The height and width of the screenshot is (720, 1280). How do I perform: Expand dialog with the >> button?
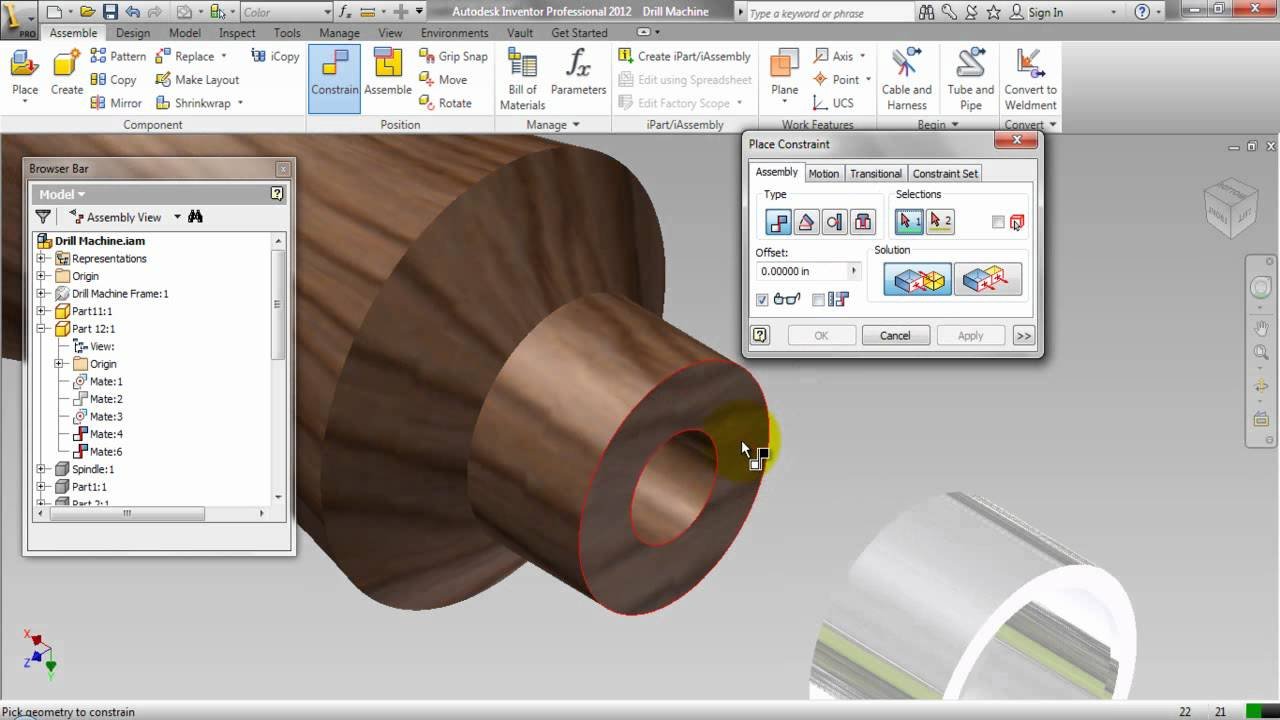[x=1023, y=336]
